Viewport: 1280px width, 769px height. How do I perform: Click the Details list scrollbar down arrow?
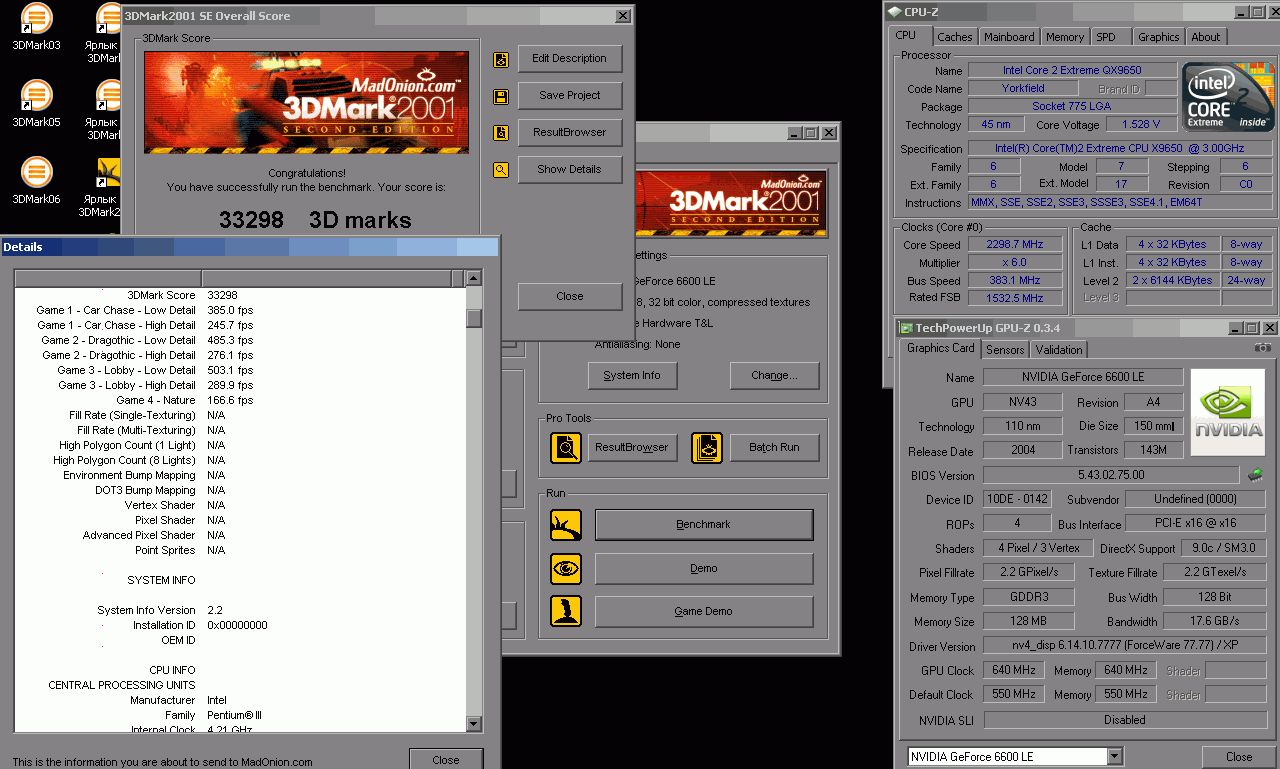coord(474,723)
